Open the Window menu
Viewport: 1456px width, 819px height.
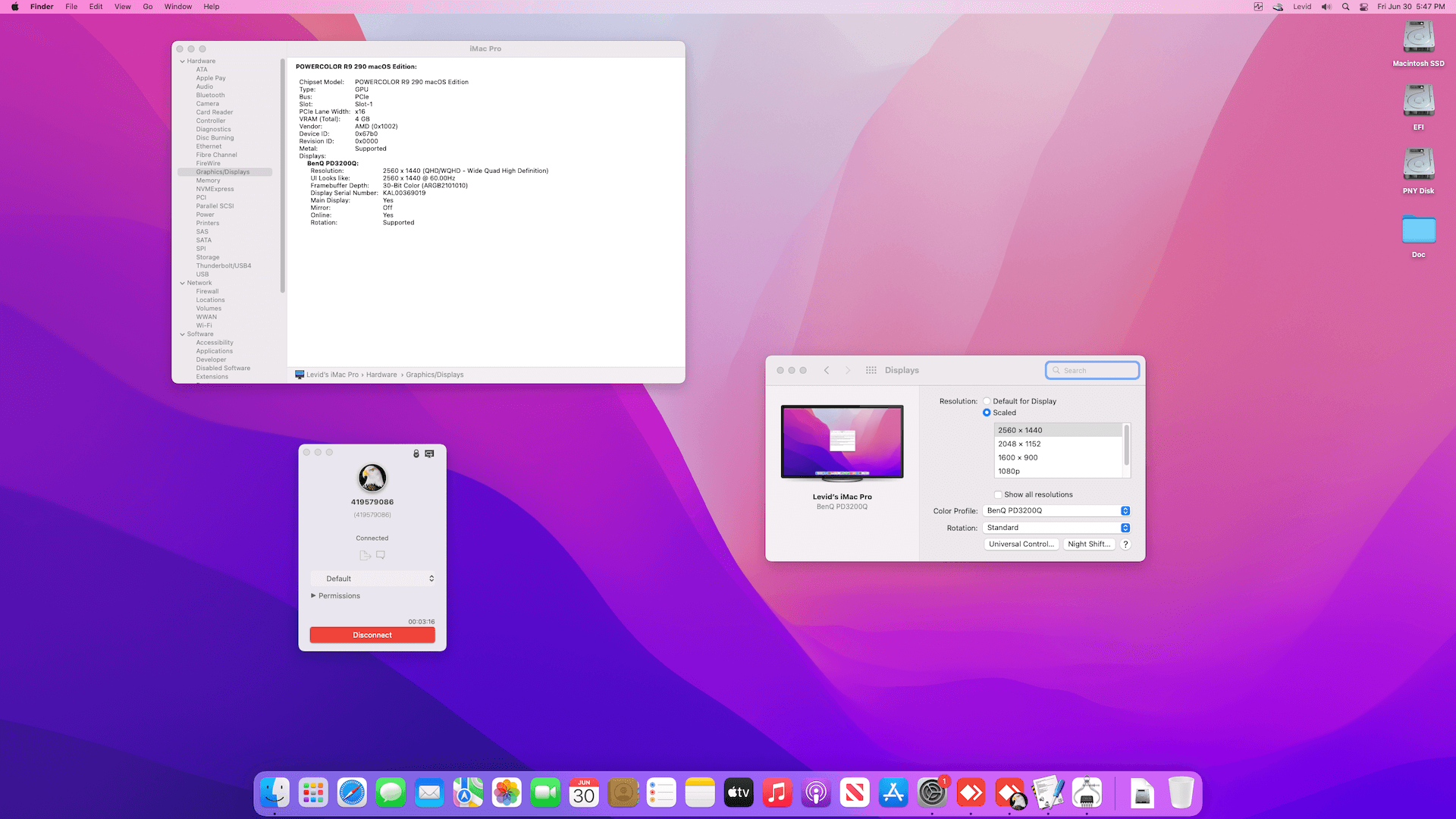pyautogui.click(x=178, y=7)
